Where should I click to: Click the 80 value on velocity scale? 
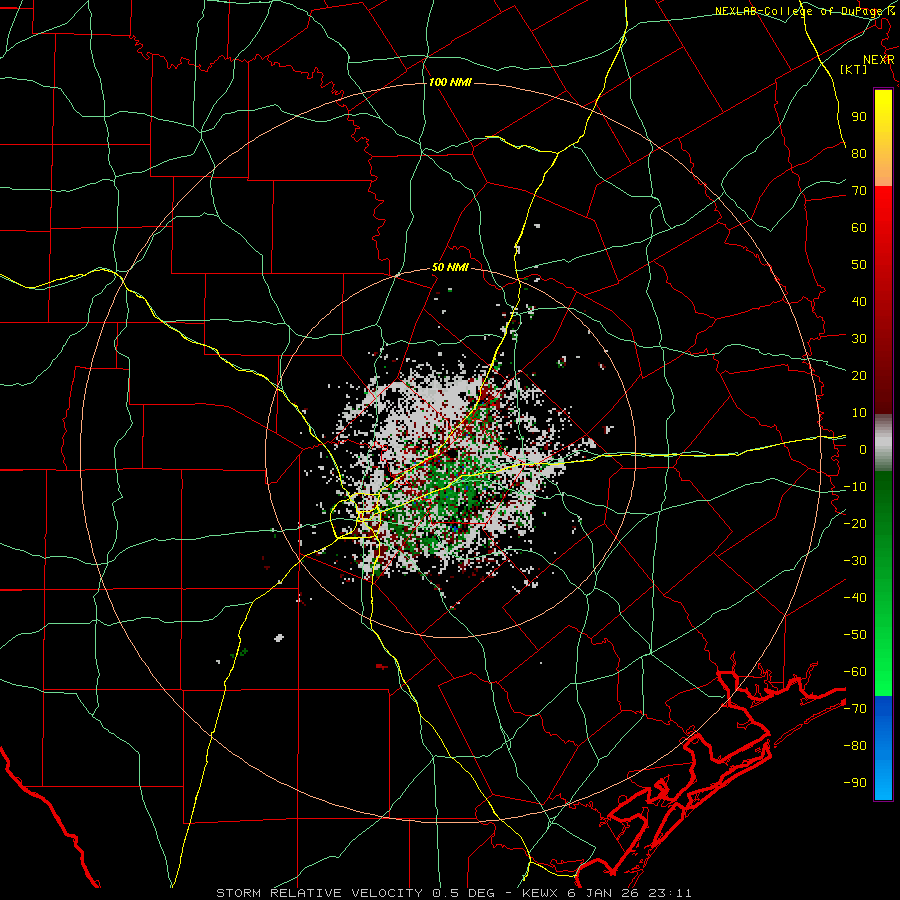[x=859, y=153]
